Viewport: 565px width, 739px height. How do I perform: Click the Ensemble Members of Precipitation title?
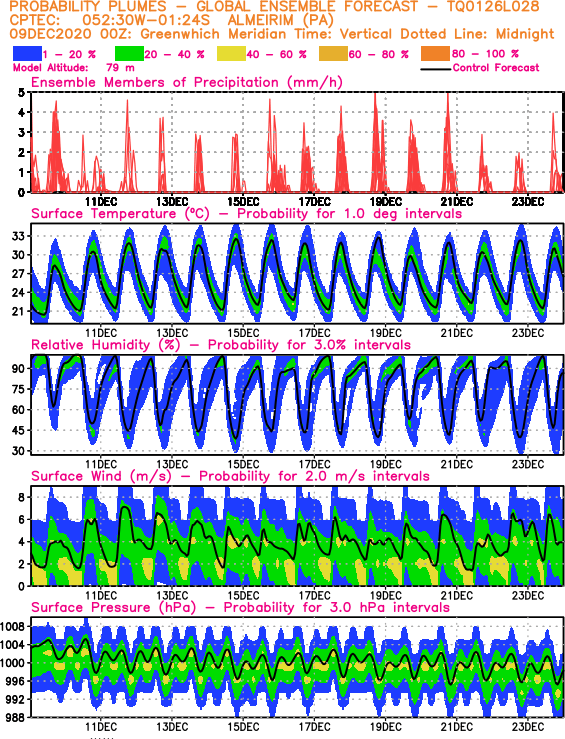click(187, 82)
